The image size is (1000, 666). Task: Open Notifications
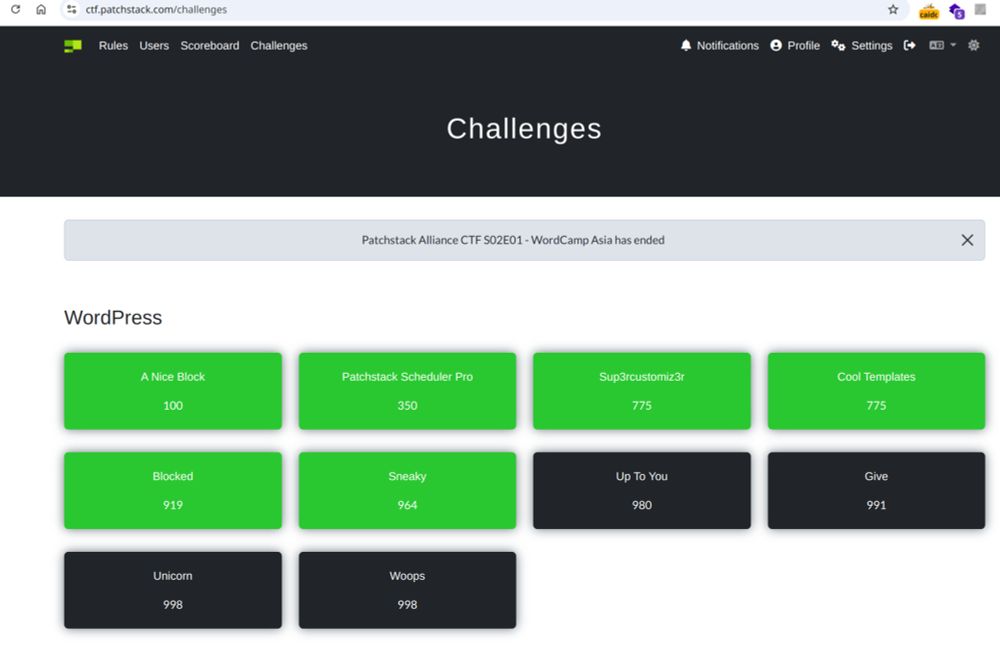[719, 46]
